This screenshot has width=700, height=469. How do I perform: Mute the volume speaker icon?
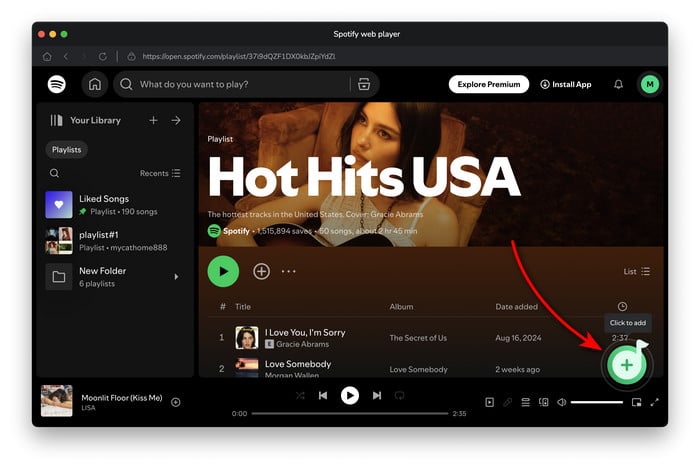(x=562, y=403)
